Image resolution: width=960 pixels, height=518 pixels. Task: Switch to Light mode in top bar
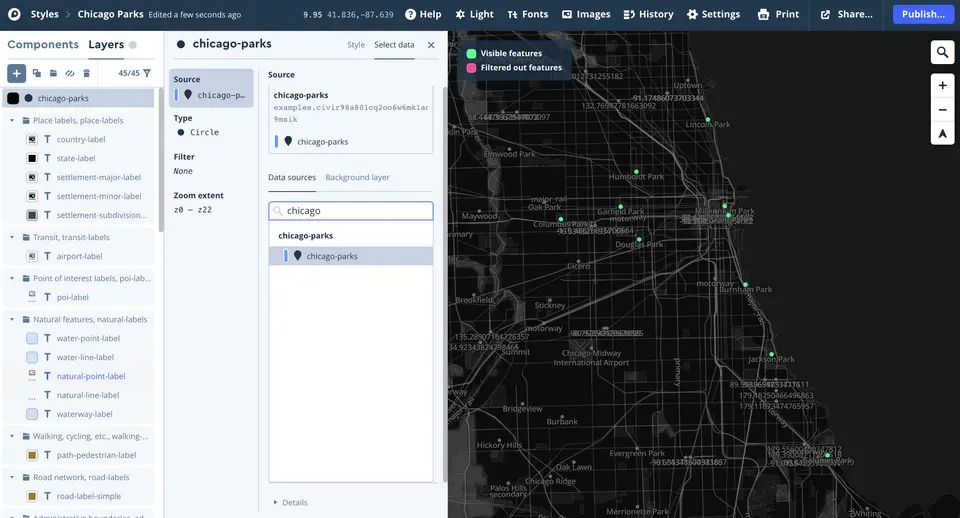pos(474,15)
